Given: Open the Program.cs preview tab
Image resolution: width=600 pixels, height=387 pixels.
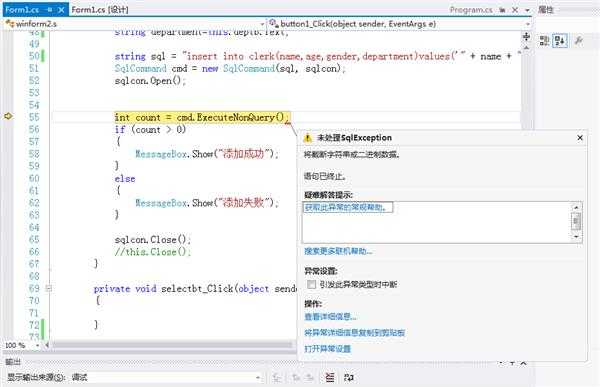Looking at the screenshot, I should point(471,10).
